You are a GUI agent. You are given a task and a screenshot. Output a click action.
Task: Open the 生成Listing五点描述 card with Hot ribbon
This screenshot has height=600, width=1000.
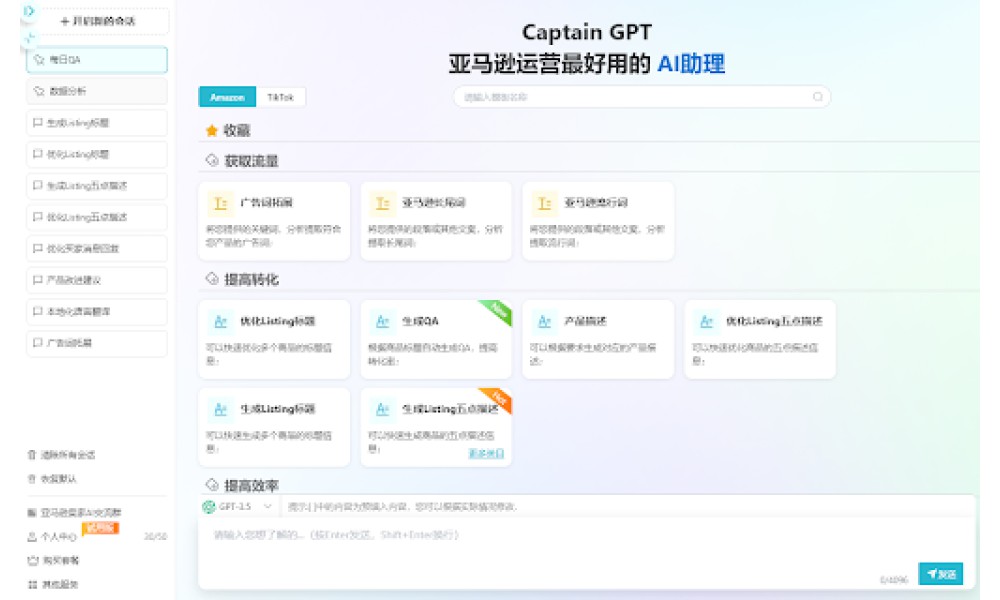[x=436, y=427]
